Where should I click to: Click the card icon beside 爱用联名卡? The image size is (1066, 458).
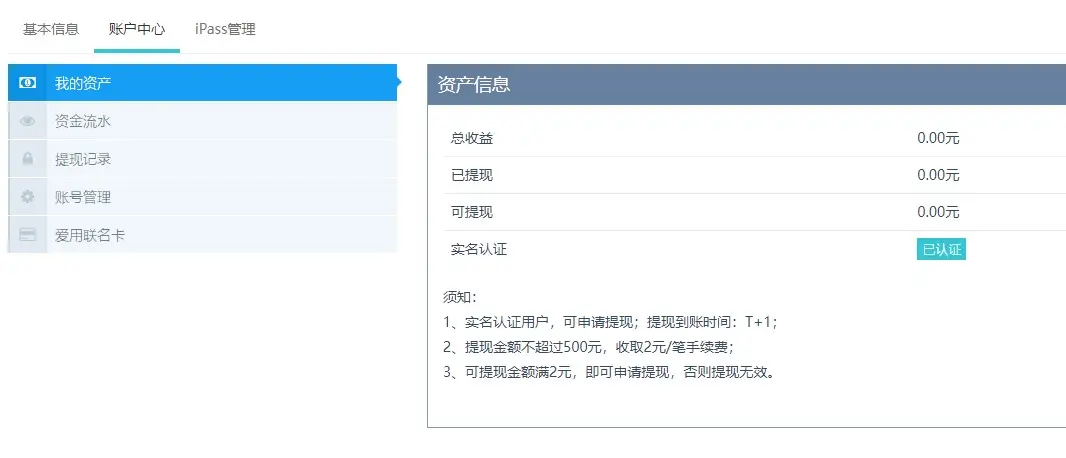click(x=28, y=235)
